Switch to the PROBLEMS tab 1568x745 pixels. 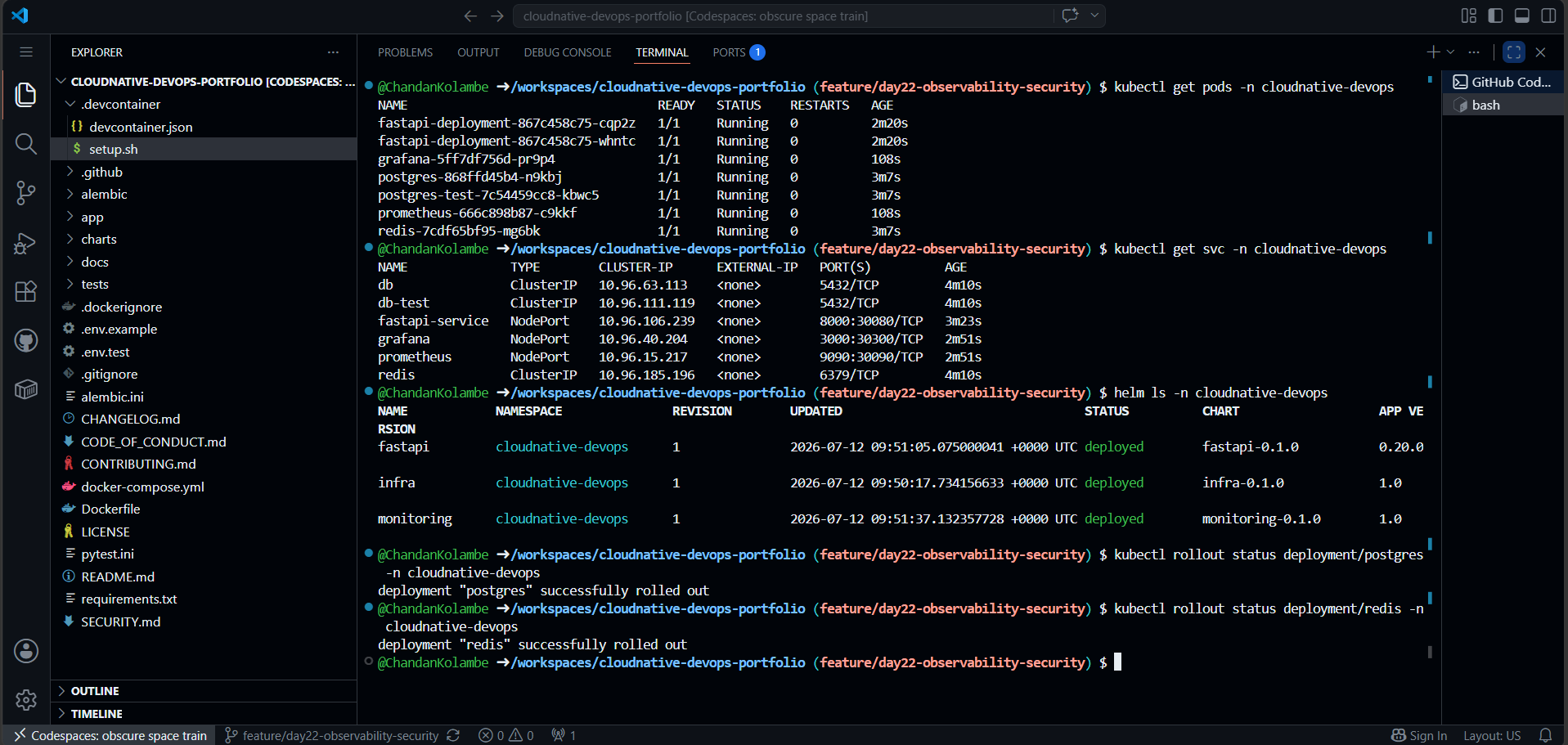point(405,52)
